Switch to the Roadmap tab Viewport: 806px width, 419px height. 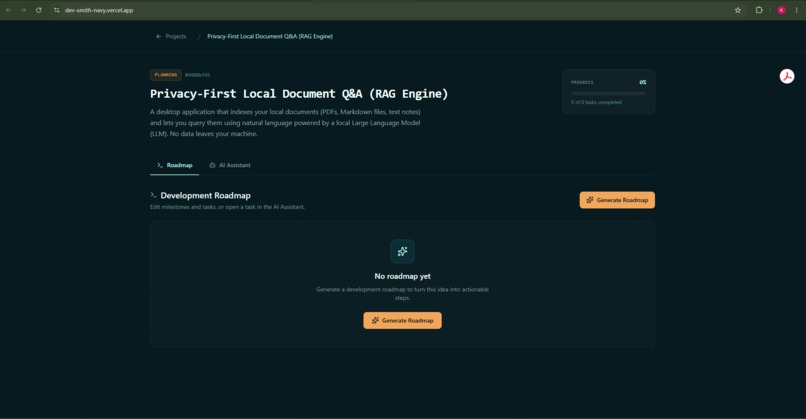point(174,165)
